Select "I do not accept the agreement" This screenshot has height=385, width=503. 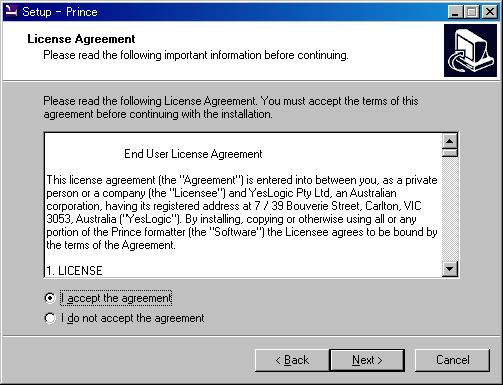point(50,318)
